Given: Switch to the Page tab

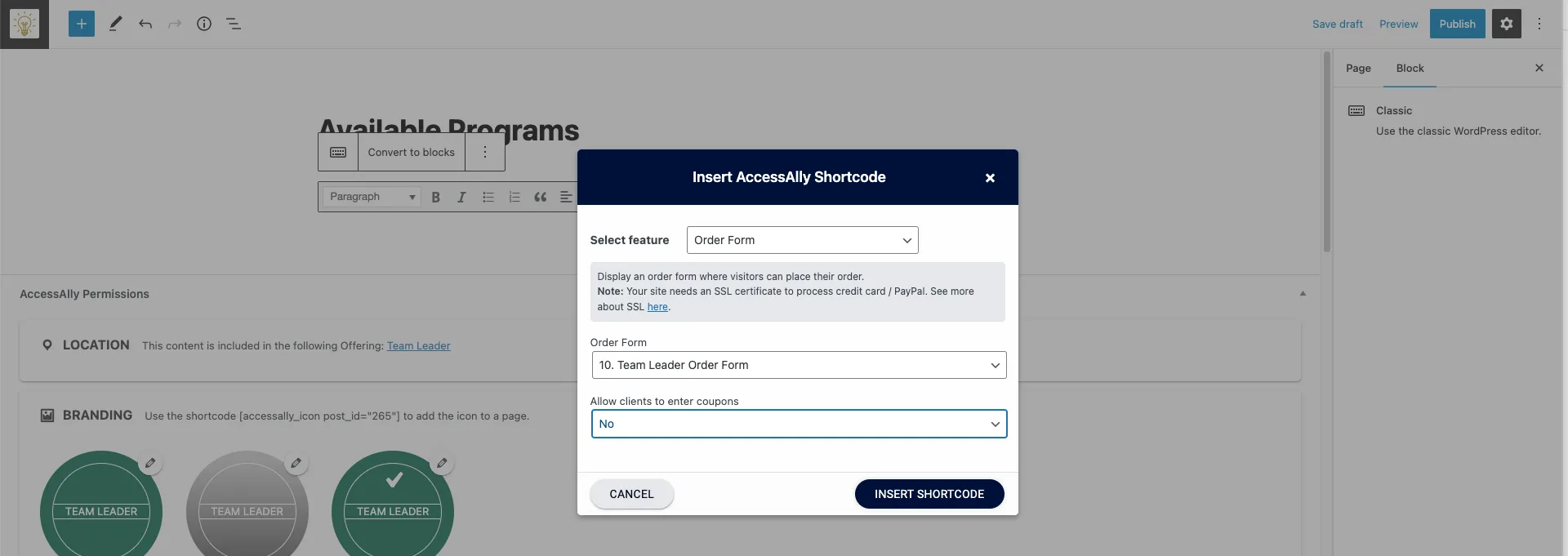Looking at the screenshot, I should tap(1358, 69).
